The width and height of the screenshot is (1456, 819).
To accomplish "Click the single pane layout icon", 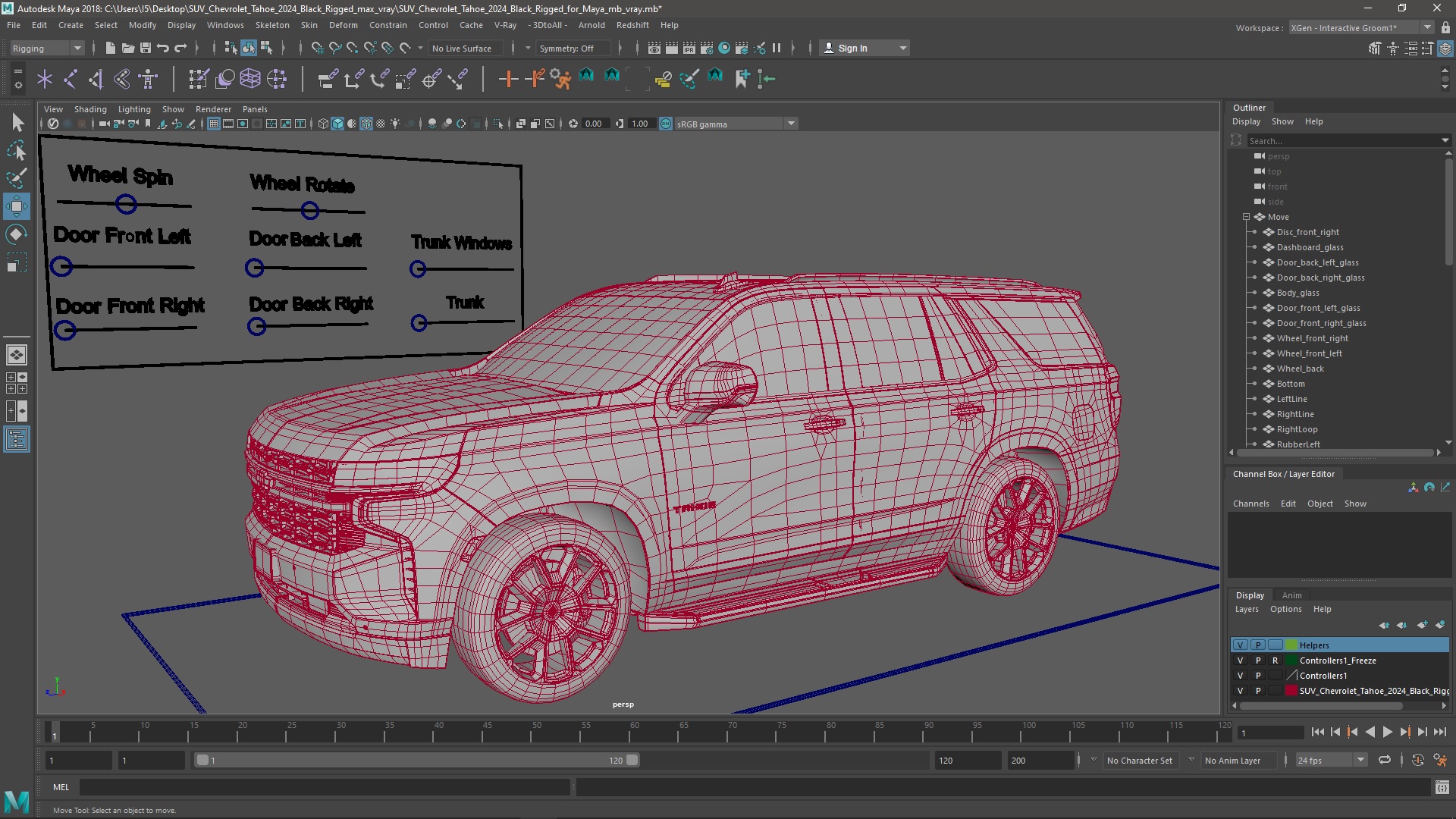I will pyautogui.click(x=16, y=354).
